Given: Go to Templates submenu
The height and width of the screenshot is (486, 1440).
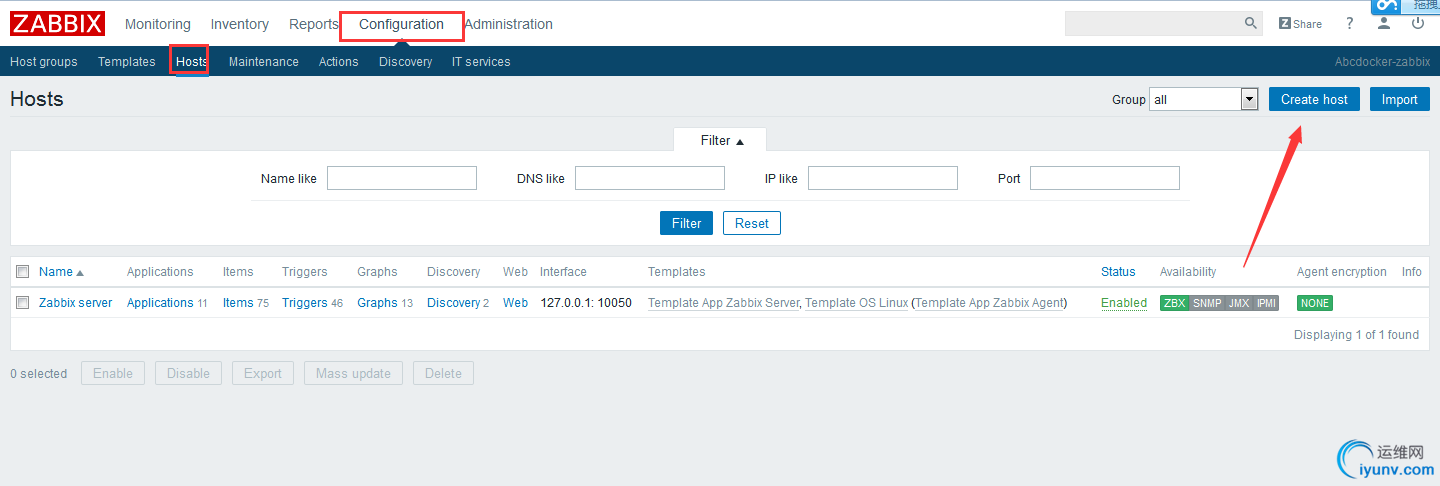Looking at the screenshot, I should [127, 62].
